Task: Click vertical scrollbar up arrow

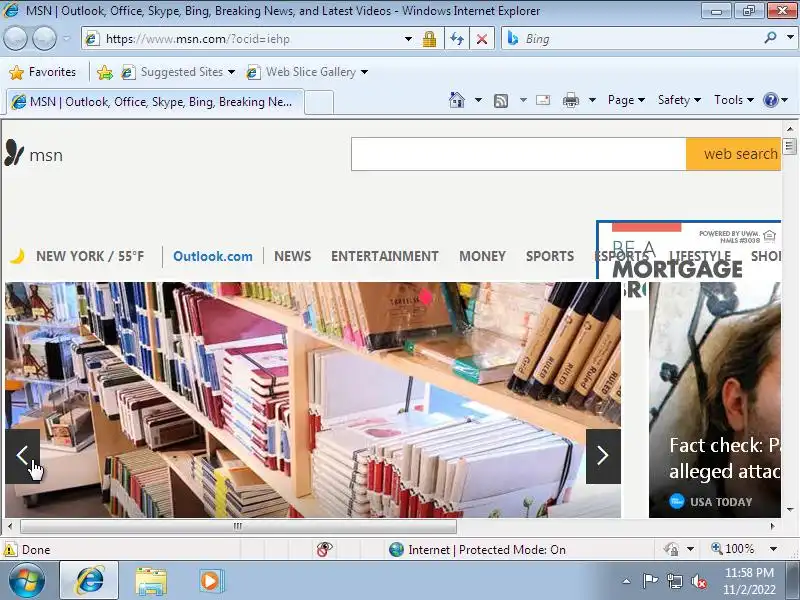Action: click(790, 129)
